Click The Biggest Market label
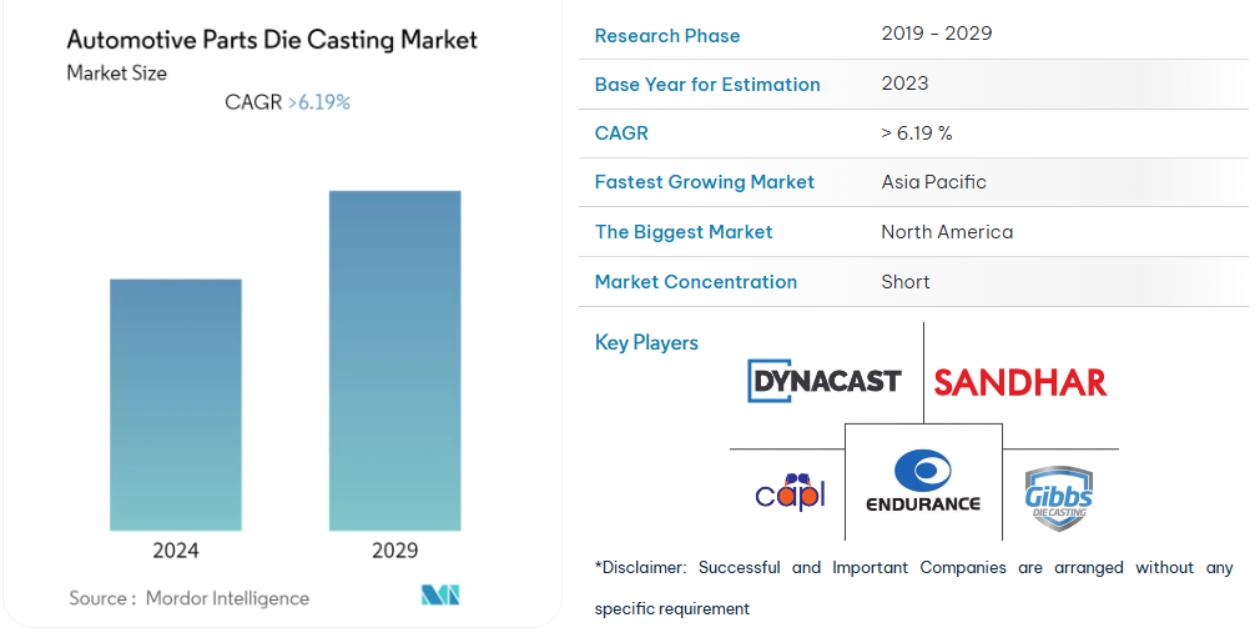Viewport: 1260px width, 630px height. pyautogui.click(x=683, y=232)
